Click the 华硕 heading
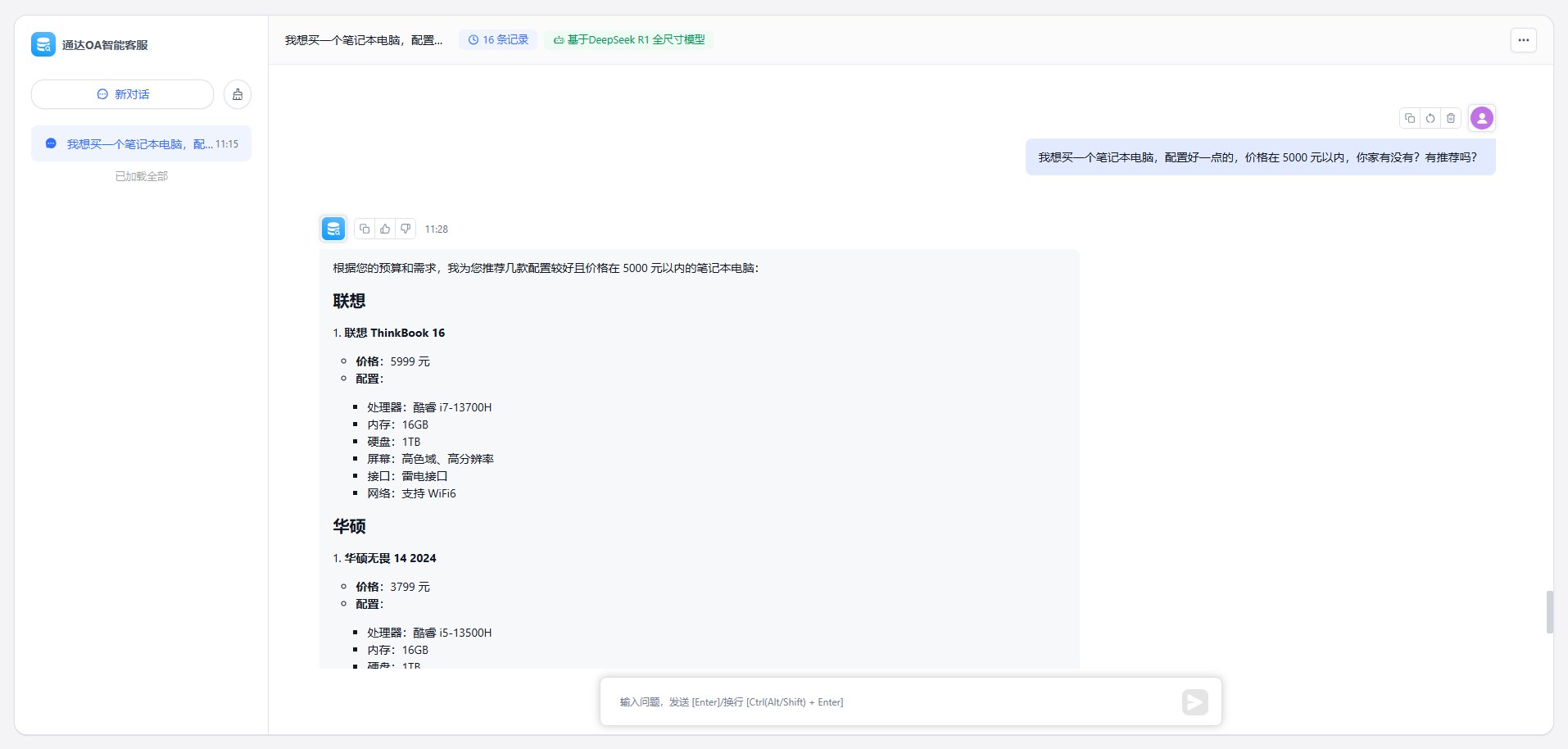This screenshot has height=749, width=1568. pyautogui.click(x=349, y=526)
